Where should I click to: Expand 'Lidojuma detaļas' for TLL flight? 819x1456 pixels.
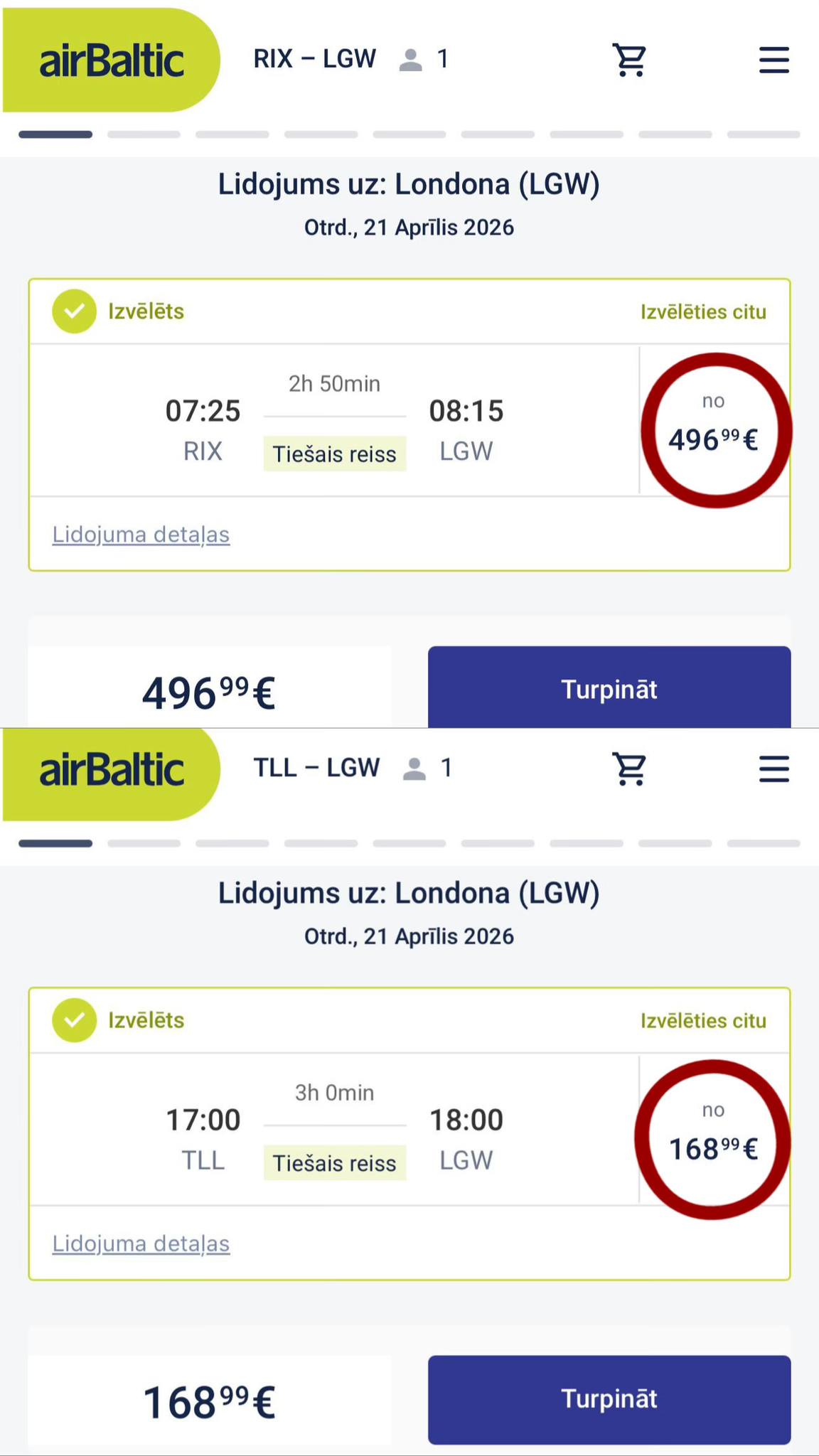tap(141, 1243)
